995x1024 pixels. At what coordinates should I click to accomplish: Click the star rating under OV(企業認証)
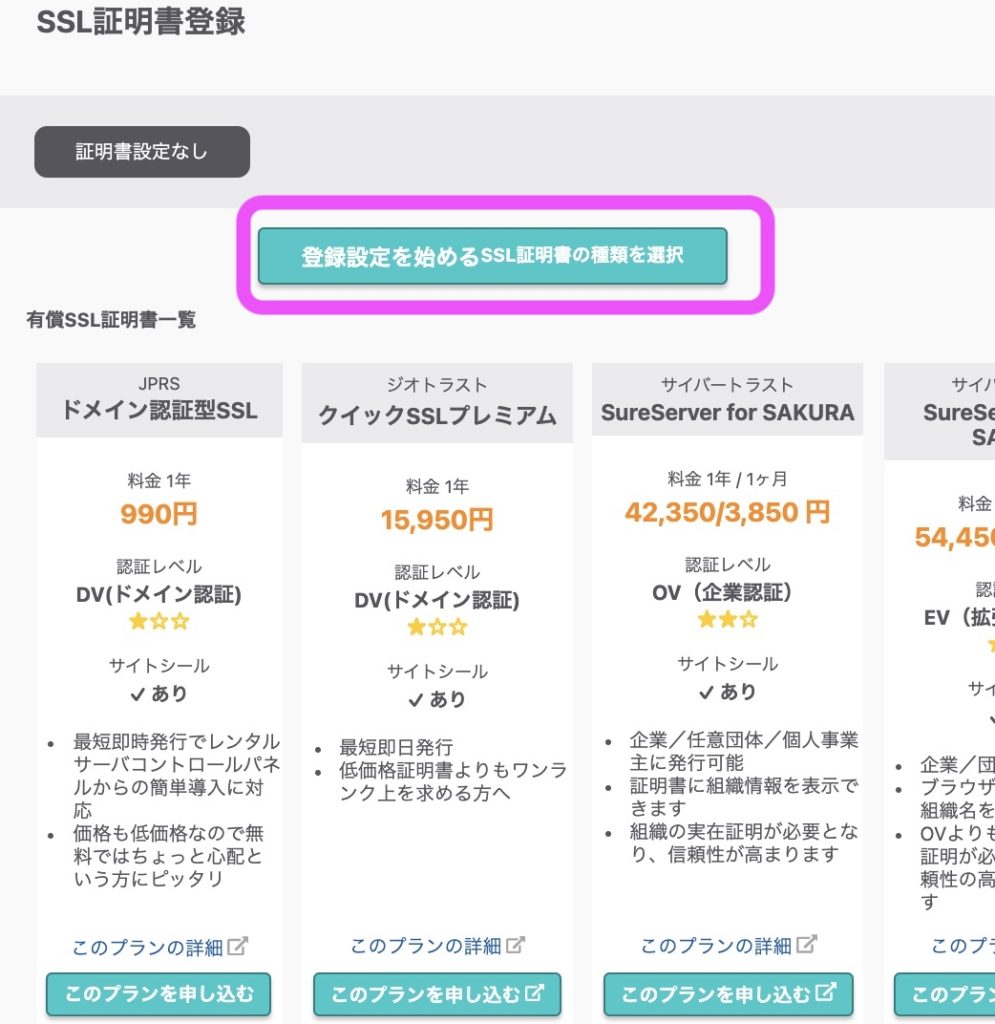[x=727, y=620]
